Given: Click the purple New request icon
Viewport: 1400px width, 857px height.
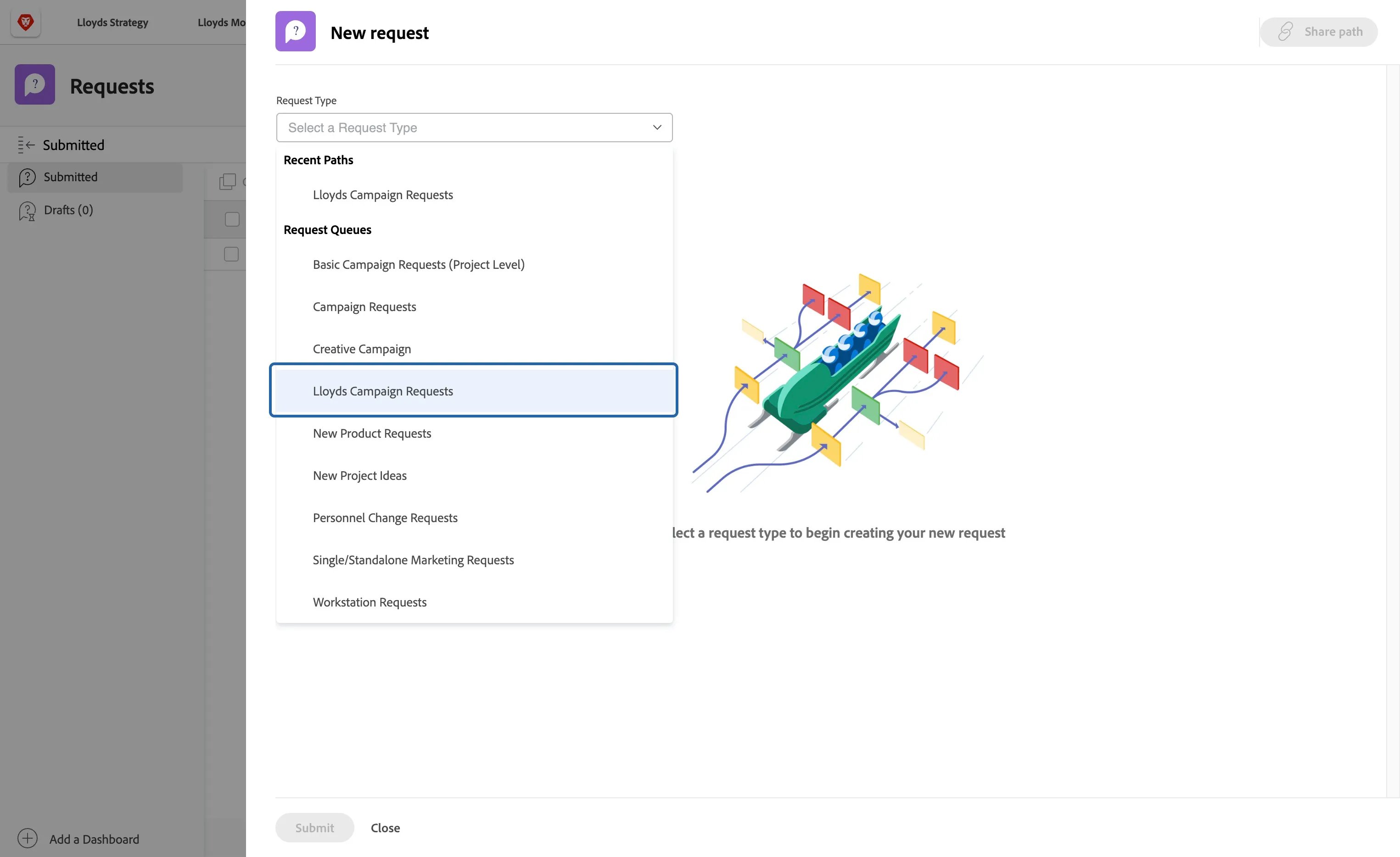Looking at the screenshot, I should pyautogui.click(x=296, y=31).
